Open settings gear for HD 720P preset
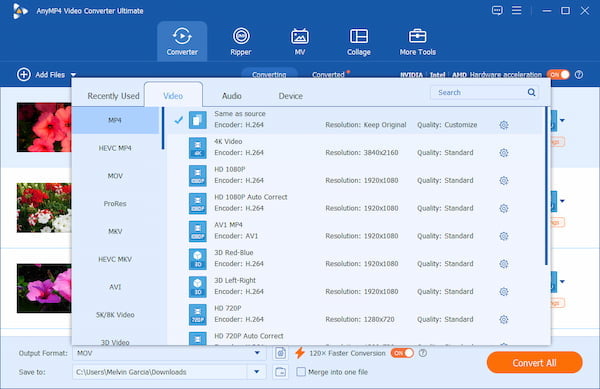This screenshot has width=600, height=389. pos(504,319)
